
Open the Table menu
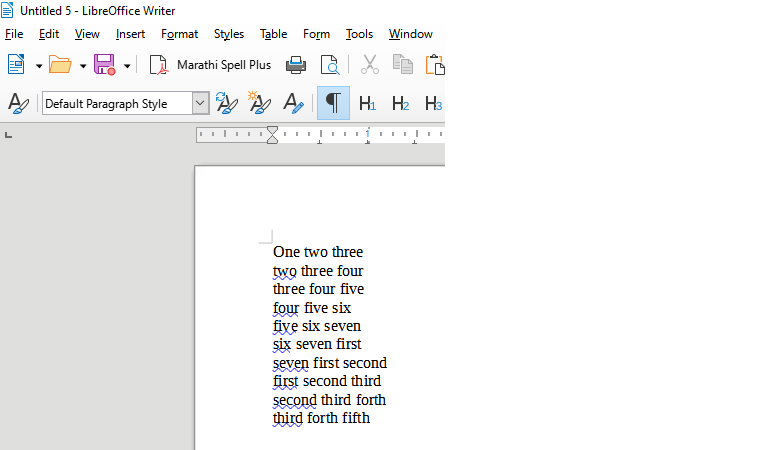(273, 34)
